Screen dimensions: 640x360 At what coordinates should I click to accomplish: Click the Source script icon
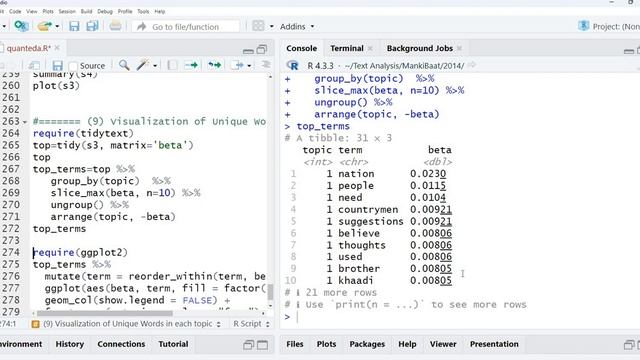click(x=237, y=65)
